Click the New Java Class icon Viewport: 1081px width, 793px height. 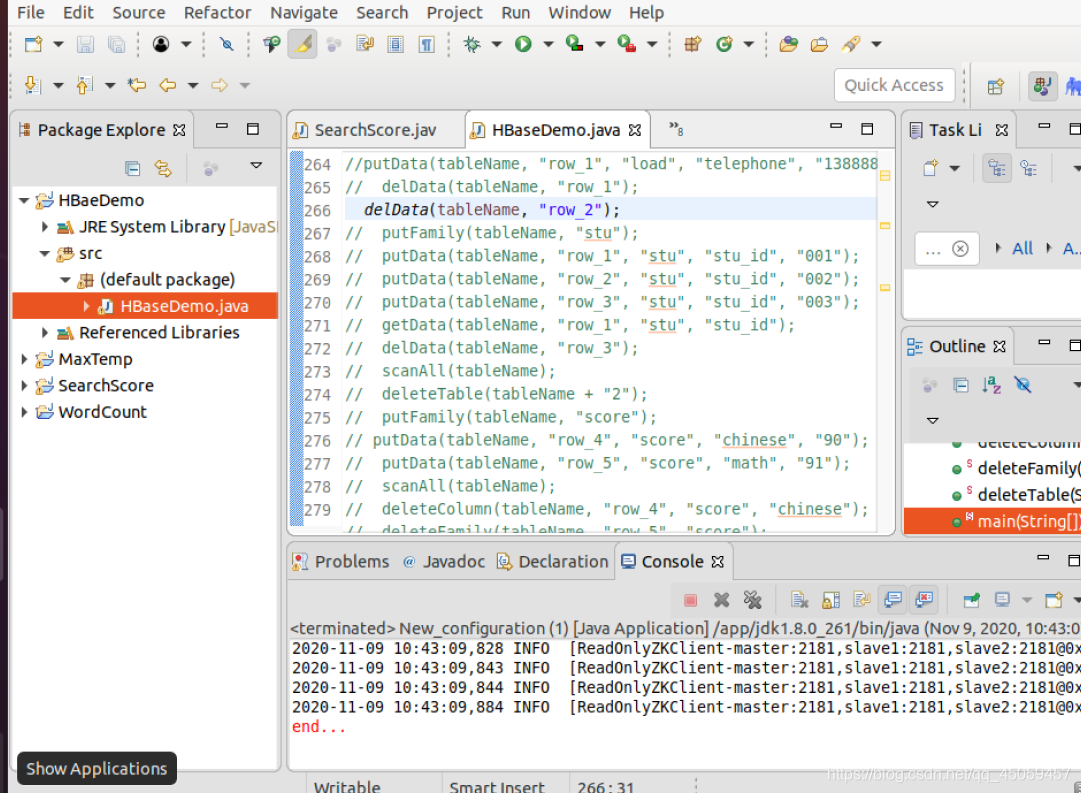coord(724,44)
